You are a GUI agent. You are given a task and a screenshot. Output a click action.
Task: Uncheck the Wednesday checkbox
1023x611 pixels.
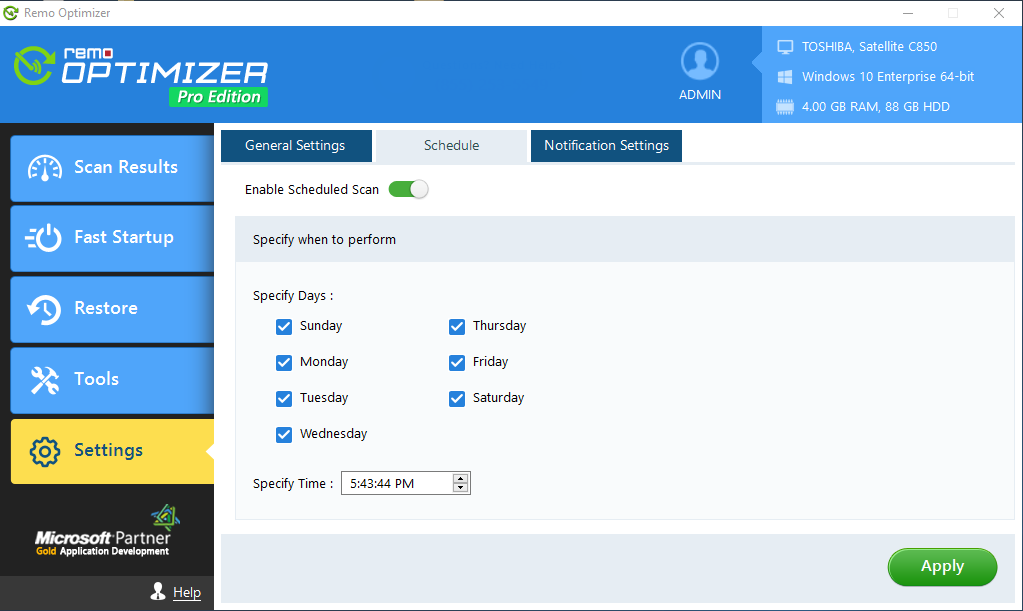[x=284, y=434]
